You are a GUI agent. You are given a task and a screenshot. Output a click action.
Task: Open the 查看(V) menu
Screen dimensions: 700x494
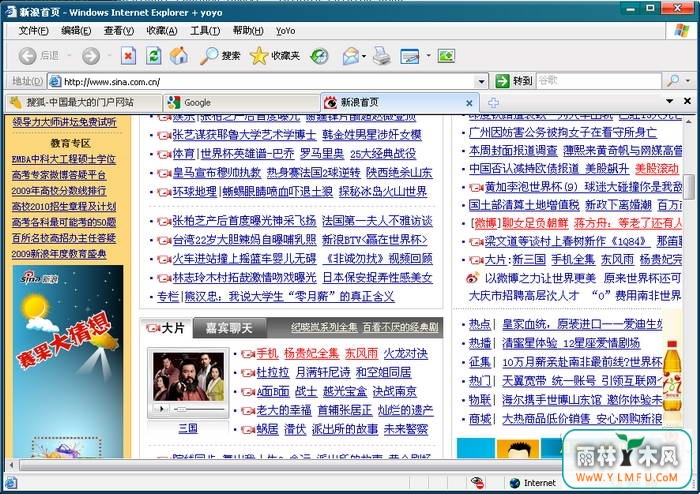coord(119,31)
